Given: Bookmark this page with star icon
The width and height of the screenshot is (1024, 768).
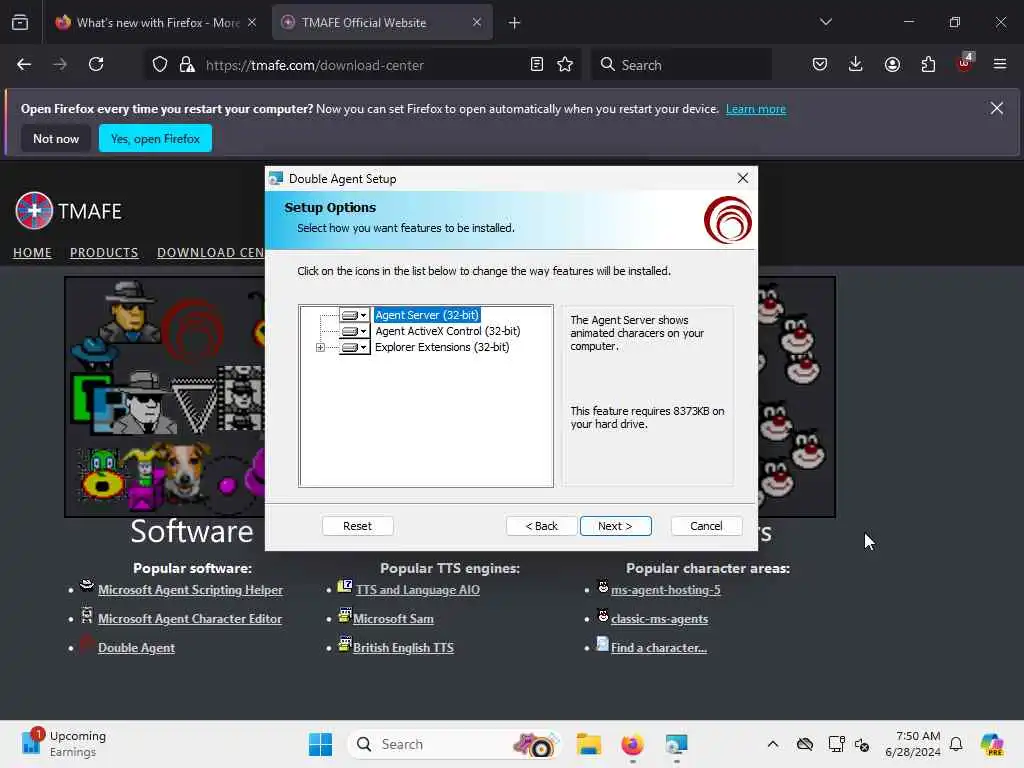Looking at the screenshot, I should tap(566, 65).
